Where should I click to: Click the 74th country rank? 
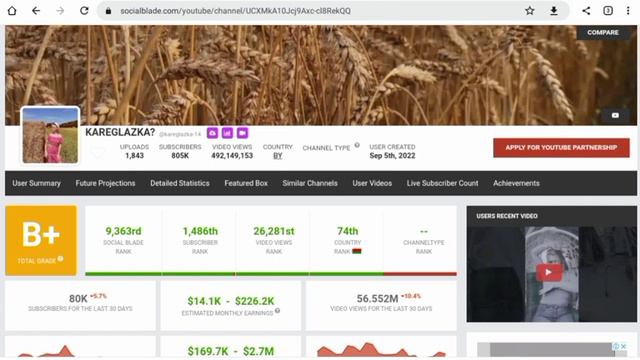coord(347,231)
